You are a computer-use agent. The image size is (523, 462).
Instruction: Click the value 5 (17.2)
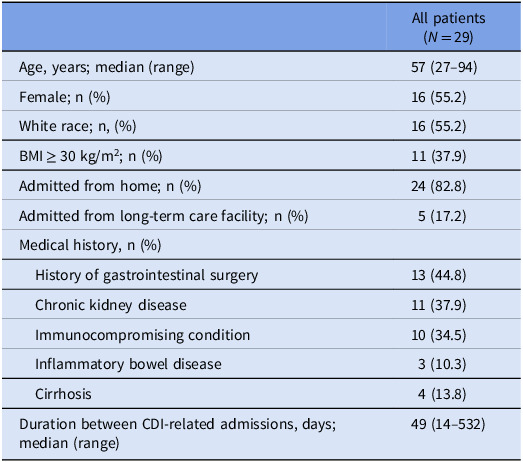tap(442, 216)
